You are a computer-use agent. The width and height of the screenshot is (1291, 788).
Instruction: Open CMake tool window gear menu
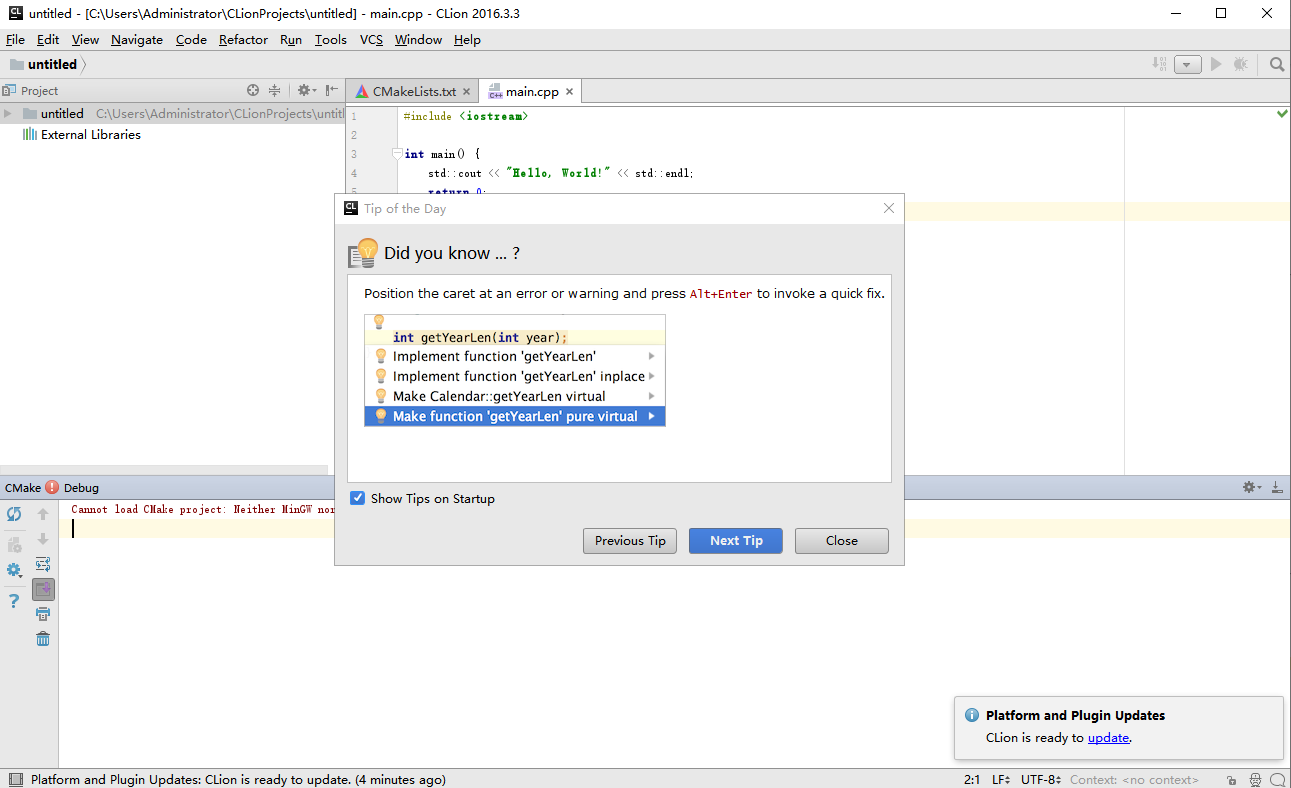1251,487
